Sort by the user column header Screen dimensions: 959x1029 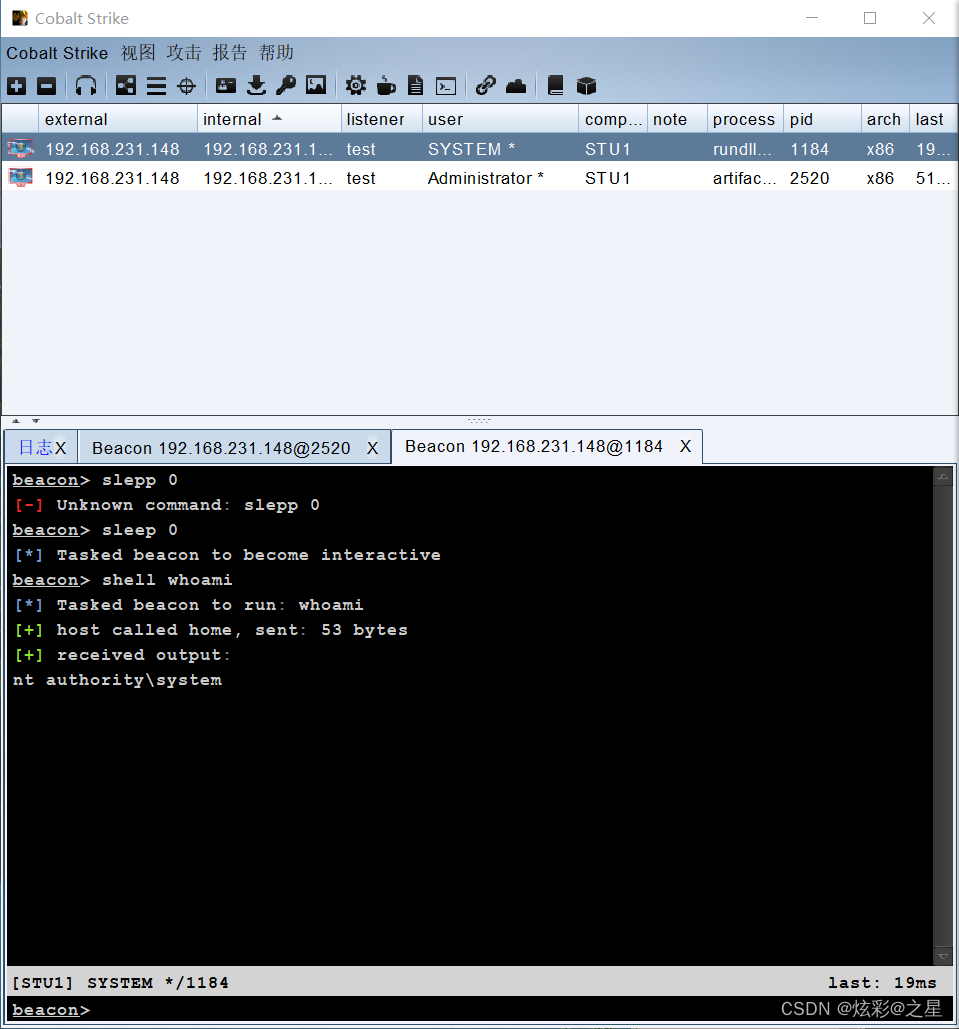(x=500, y=119)
